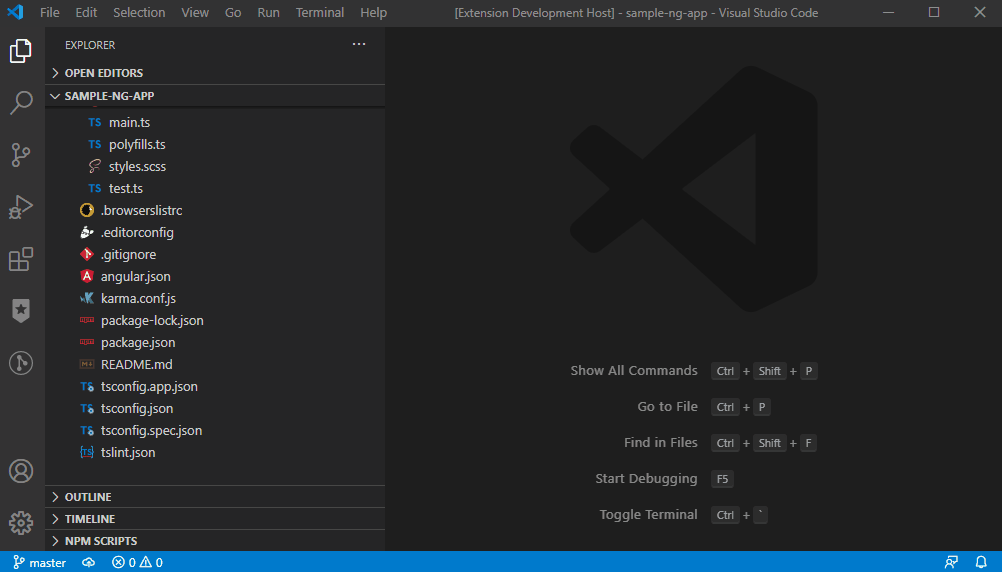Expand the NPM Scripts section

click(x=215, y=541)
